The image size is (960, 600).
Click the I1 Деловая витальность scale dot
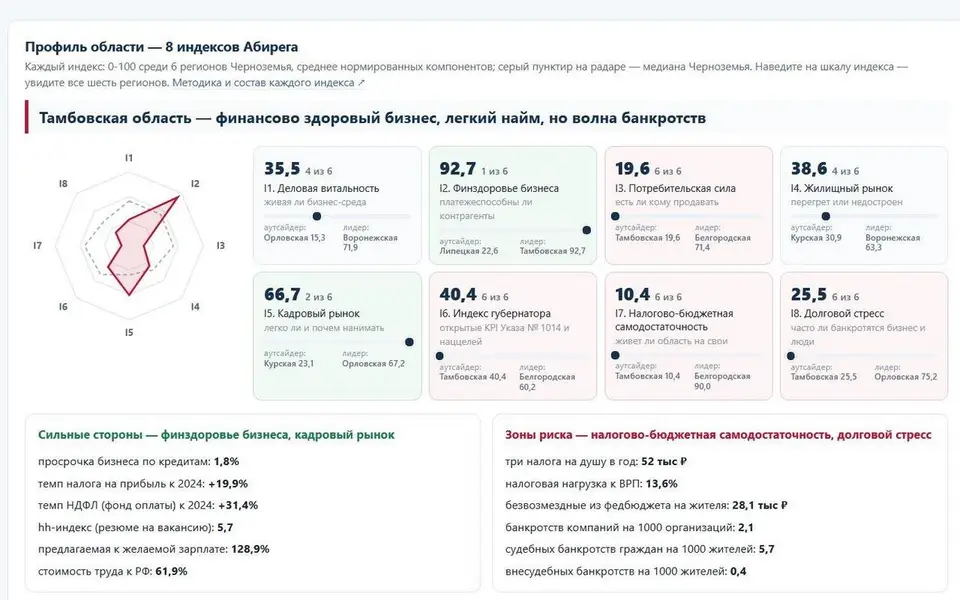pos(317,216)
